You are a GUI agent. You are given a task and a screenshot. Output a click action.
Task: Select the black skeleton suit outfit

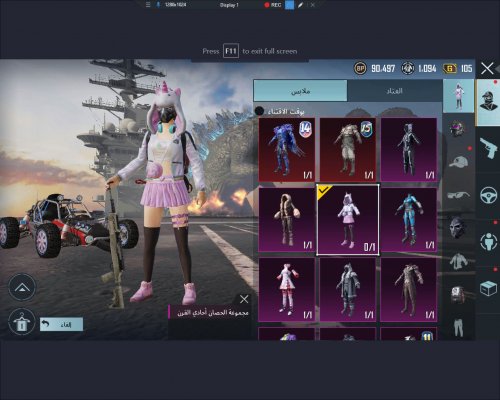tap(409, 150)
